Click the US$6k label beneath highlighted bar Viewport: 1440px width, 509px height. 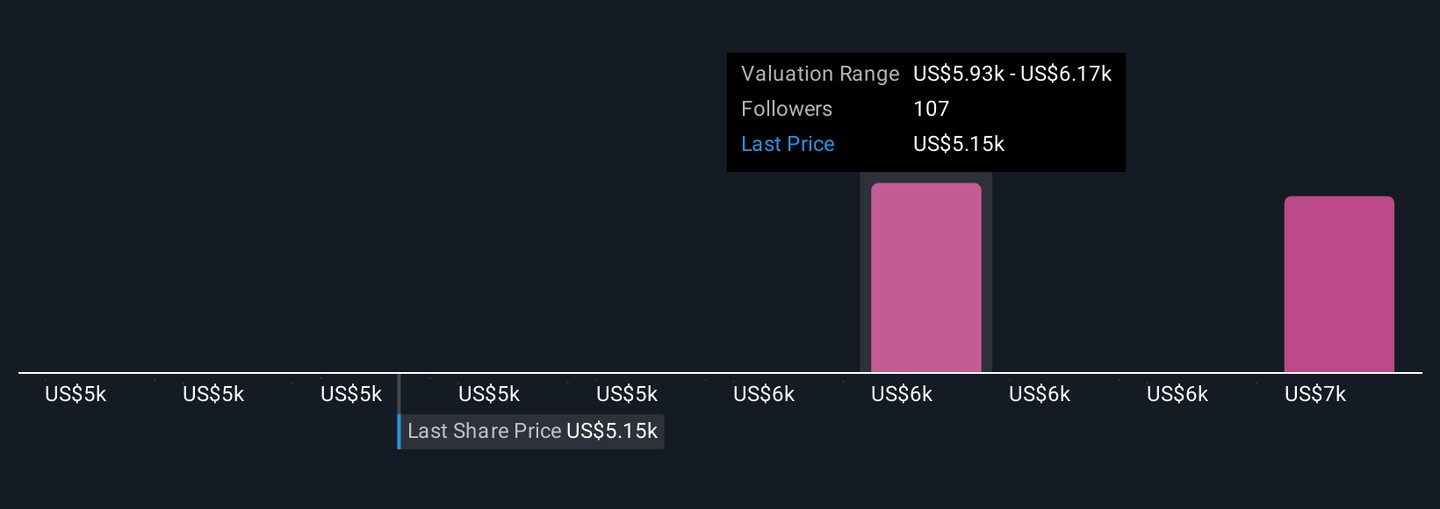(x=902, y=394)
